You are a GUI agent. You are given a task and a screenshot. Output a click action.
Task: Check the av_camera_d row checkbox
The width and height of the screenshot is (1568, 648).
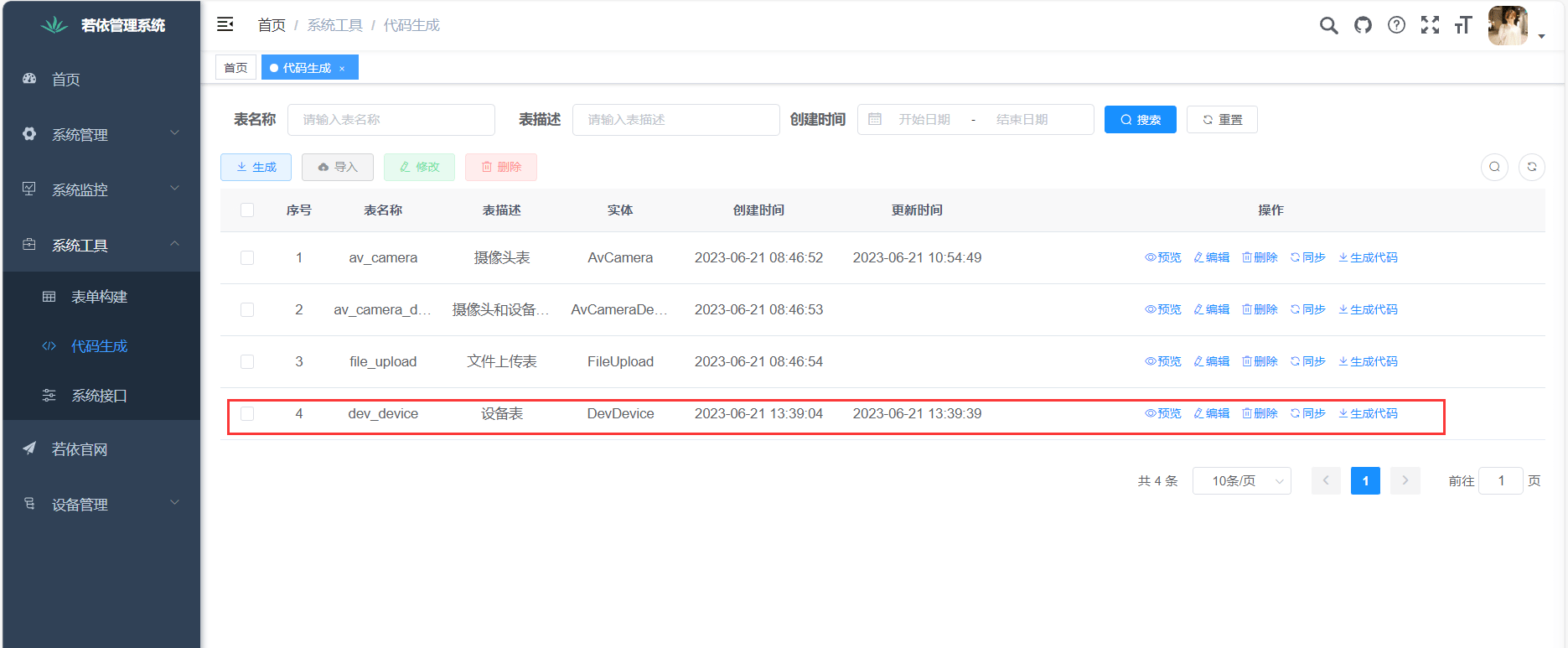(247, 309)
